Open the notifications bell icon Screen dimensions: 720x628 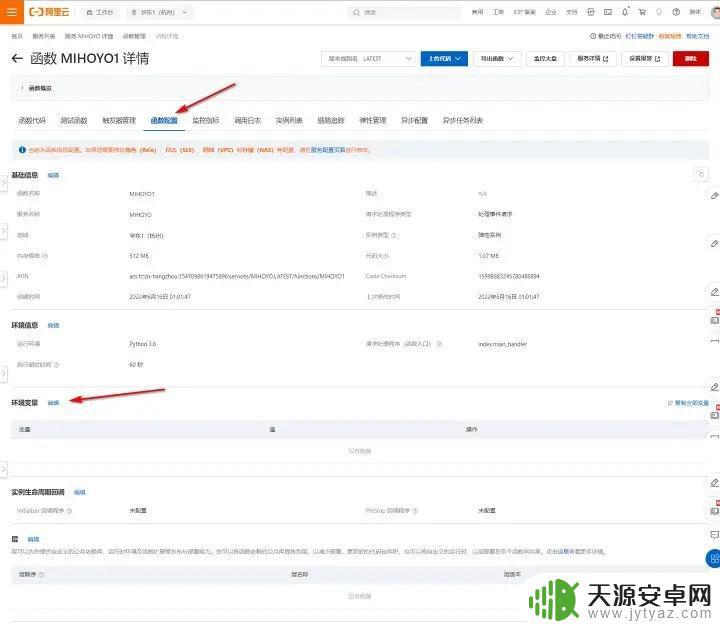click(x=625, y=12)
